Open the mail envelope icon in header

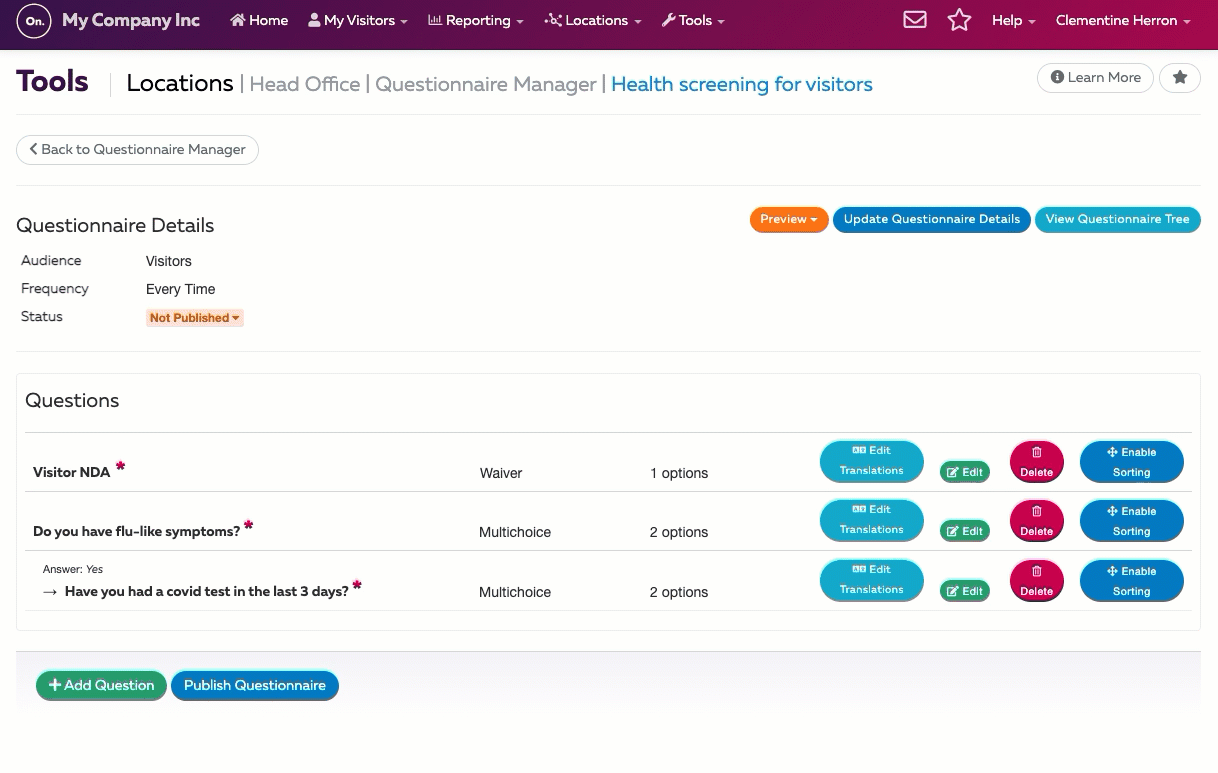click(914, 20)
